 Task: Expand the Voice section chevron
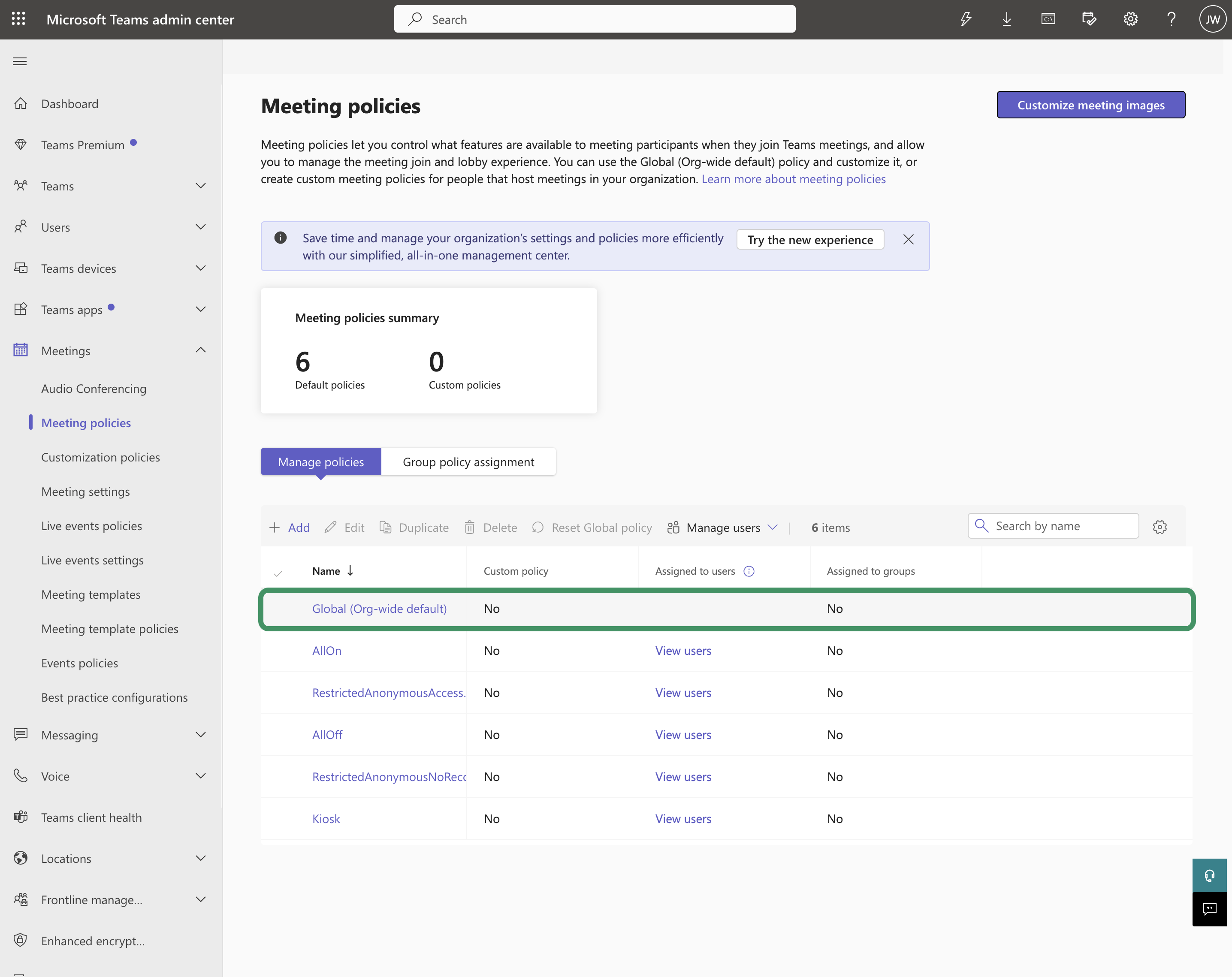[x=201, y=775]
